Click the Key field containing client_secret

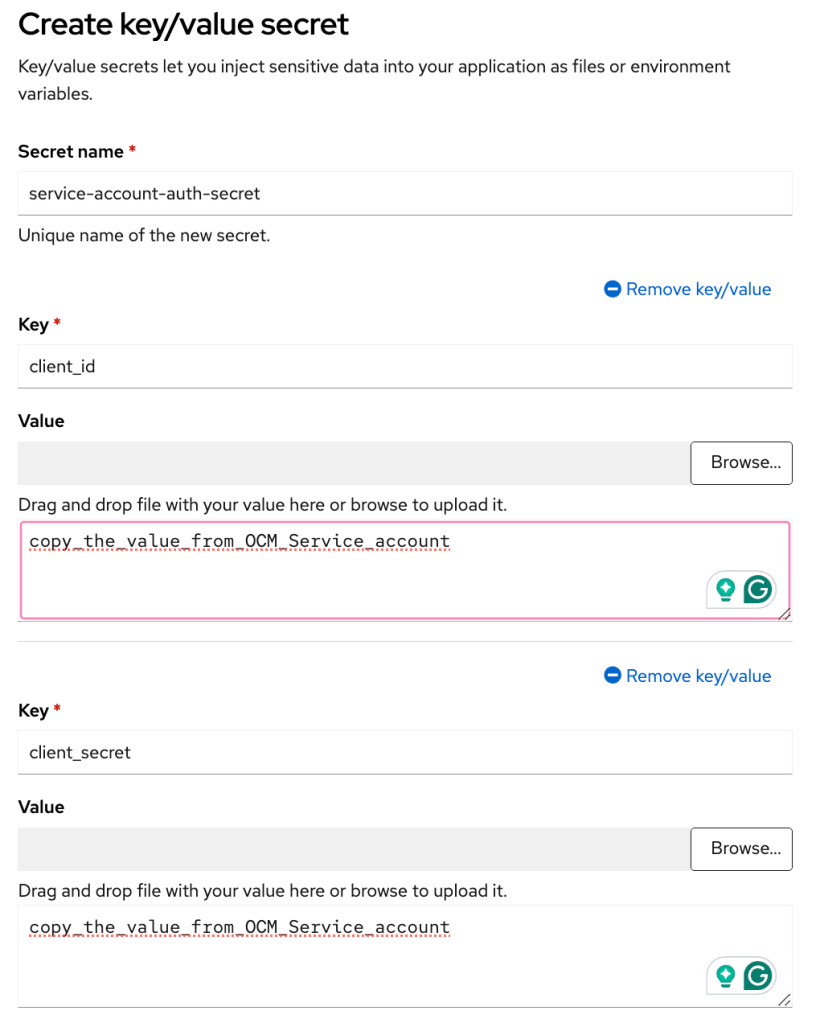click(405, 752)
